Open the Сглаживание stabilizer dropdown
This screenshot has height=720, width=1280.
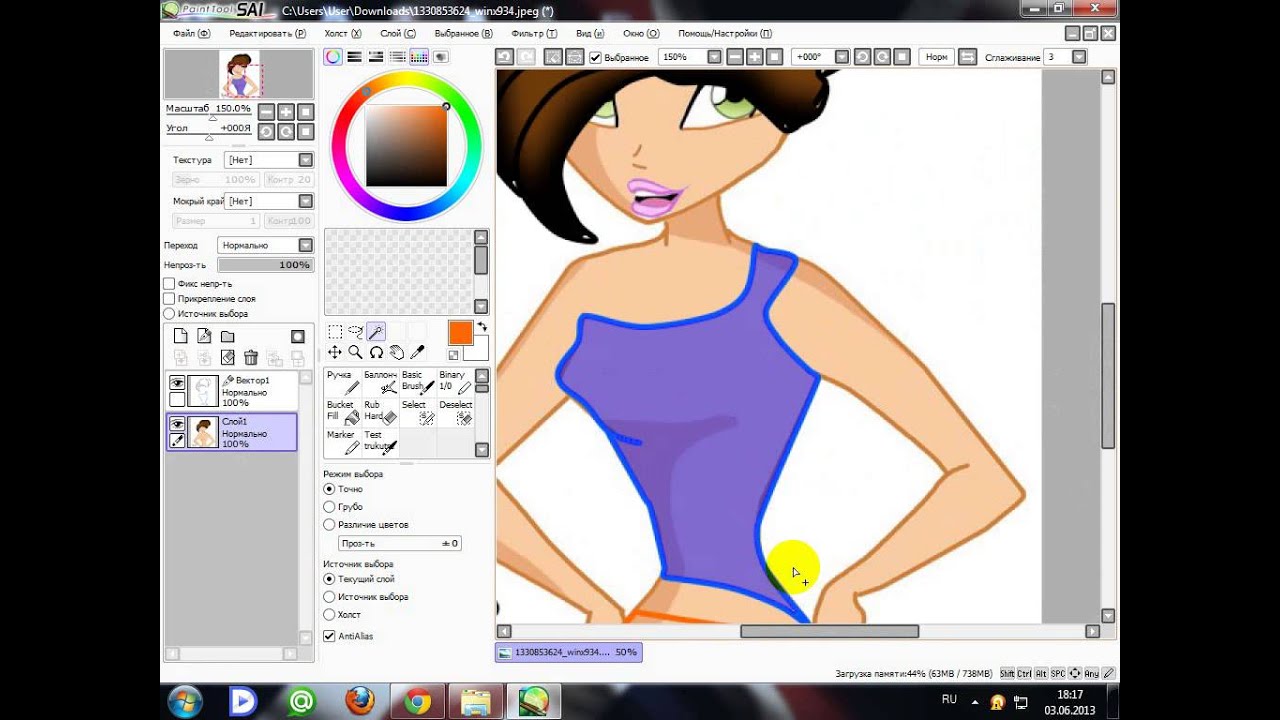click(1079, 57)
